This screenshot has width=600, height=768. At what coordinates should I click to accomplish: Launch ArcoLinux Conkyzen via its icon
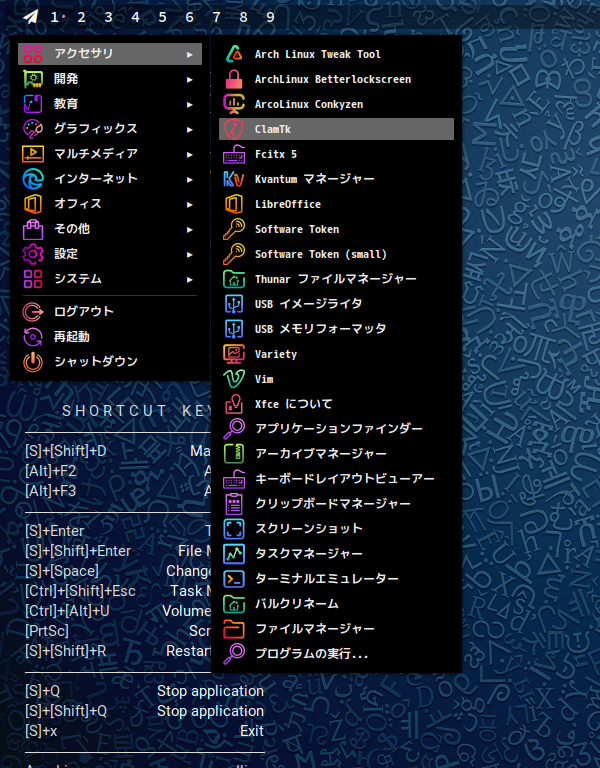(x=234, y=104)
